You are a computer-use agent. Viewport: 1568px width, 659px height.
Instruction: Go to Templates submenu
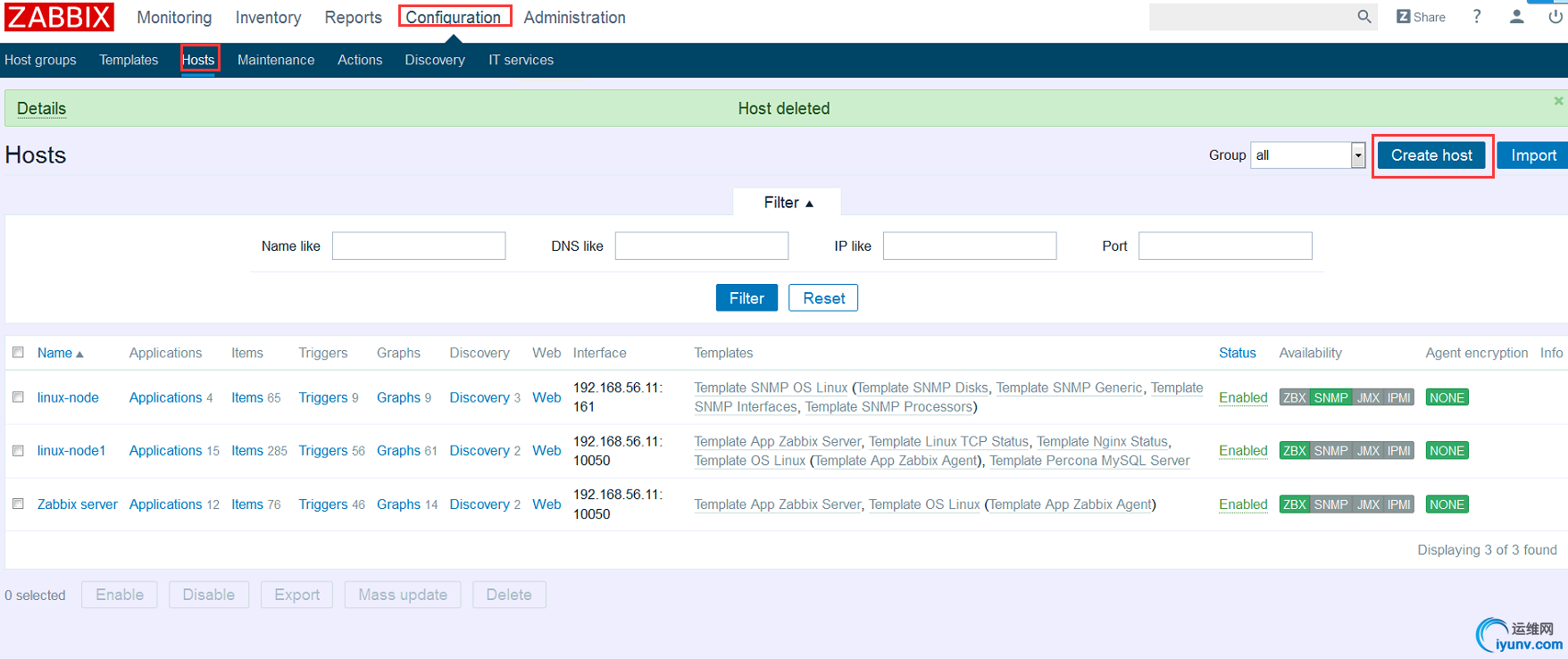pos(129,60)
